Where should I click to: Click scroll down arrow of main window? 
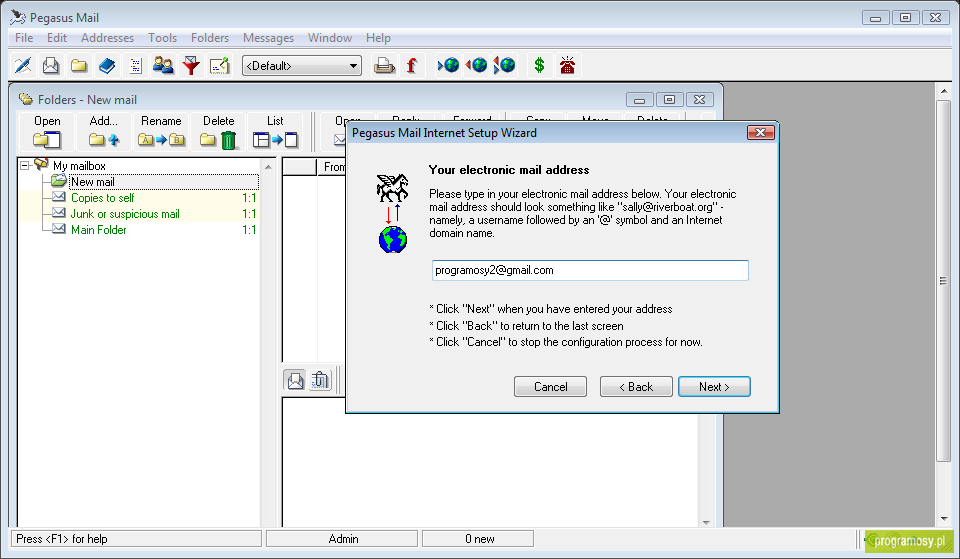pos(943,519)
